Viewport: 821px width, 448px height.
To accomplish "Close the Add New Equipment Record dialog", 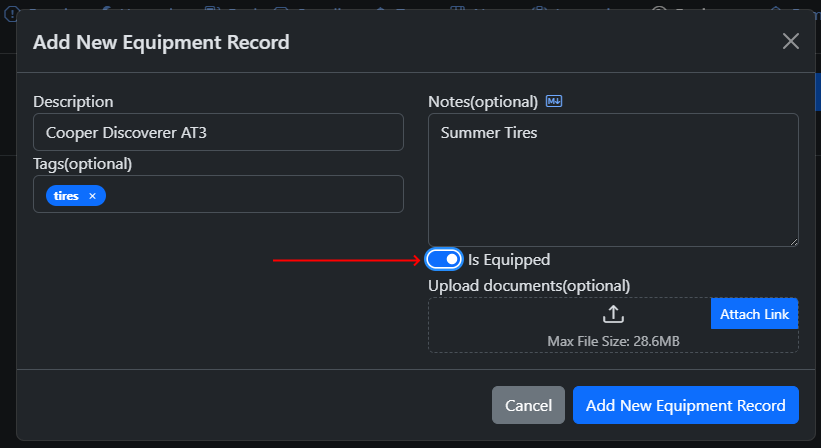I will (791, 41).
